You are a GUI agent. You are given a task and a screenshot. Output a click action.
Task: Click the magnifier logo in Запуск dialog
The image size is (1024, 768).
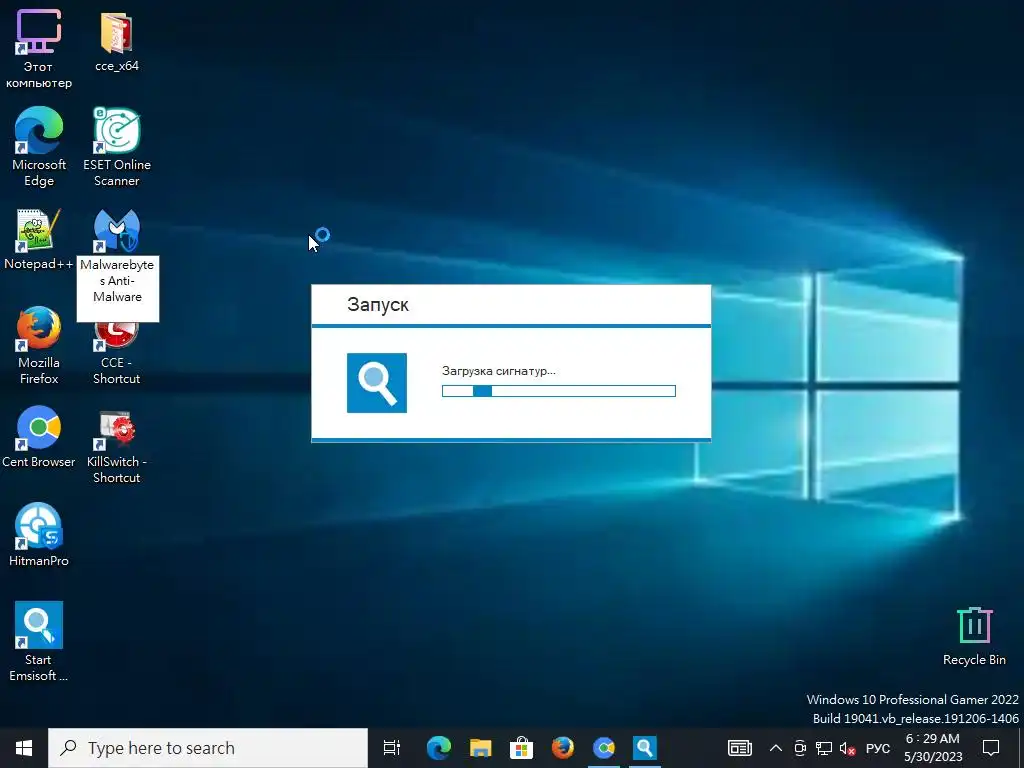point(377,383)
